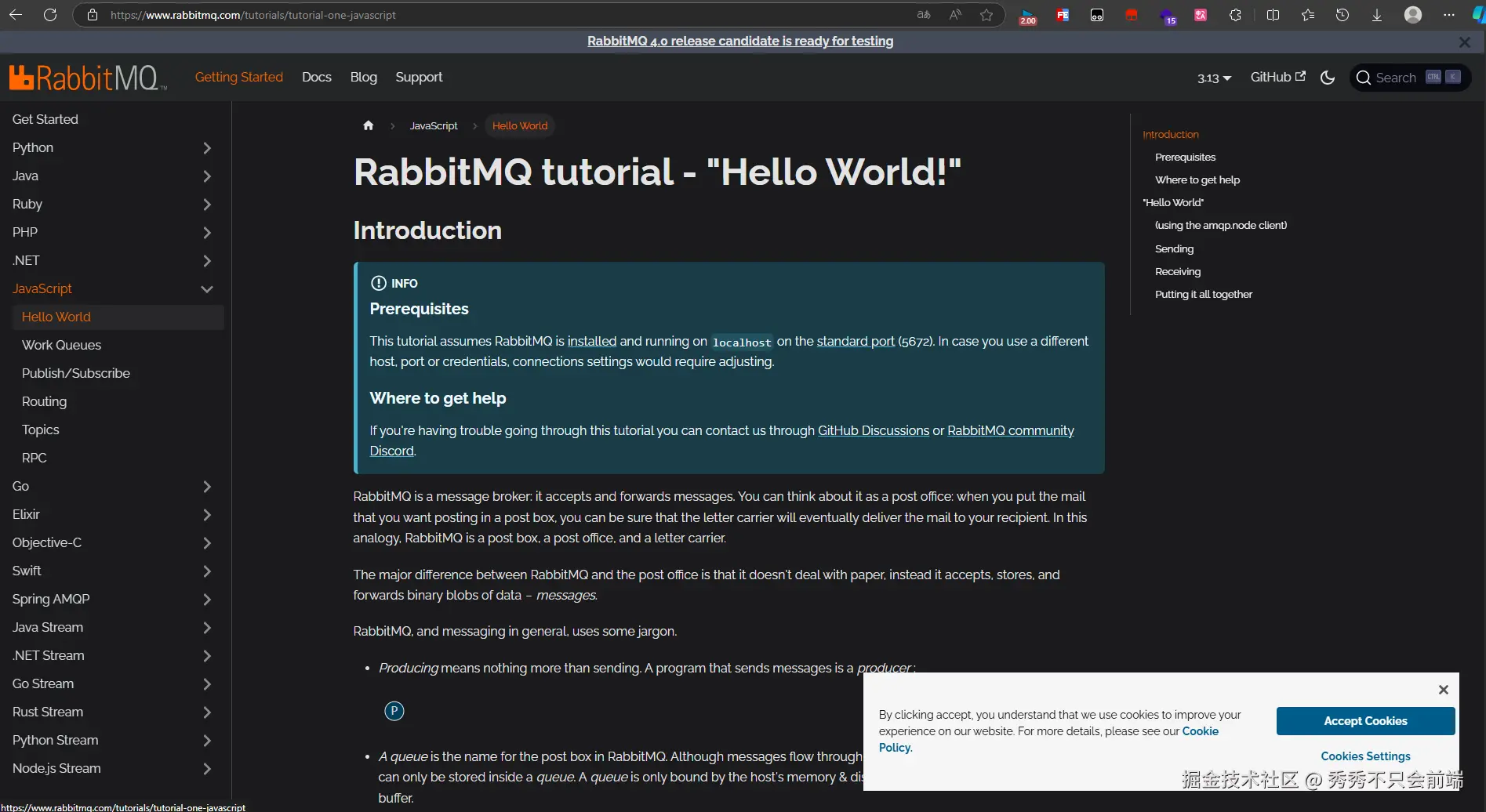Viewport: 1486px width, 812px height.
Task: Open Blog in the navbar
Action: (x=364, y=77)
